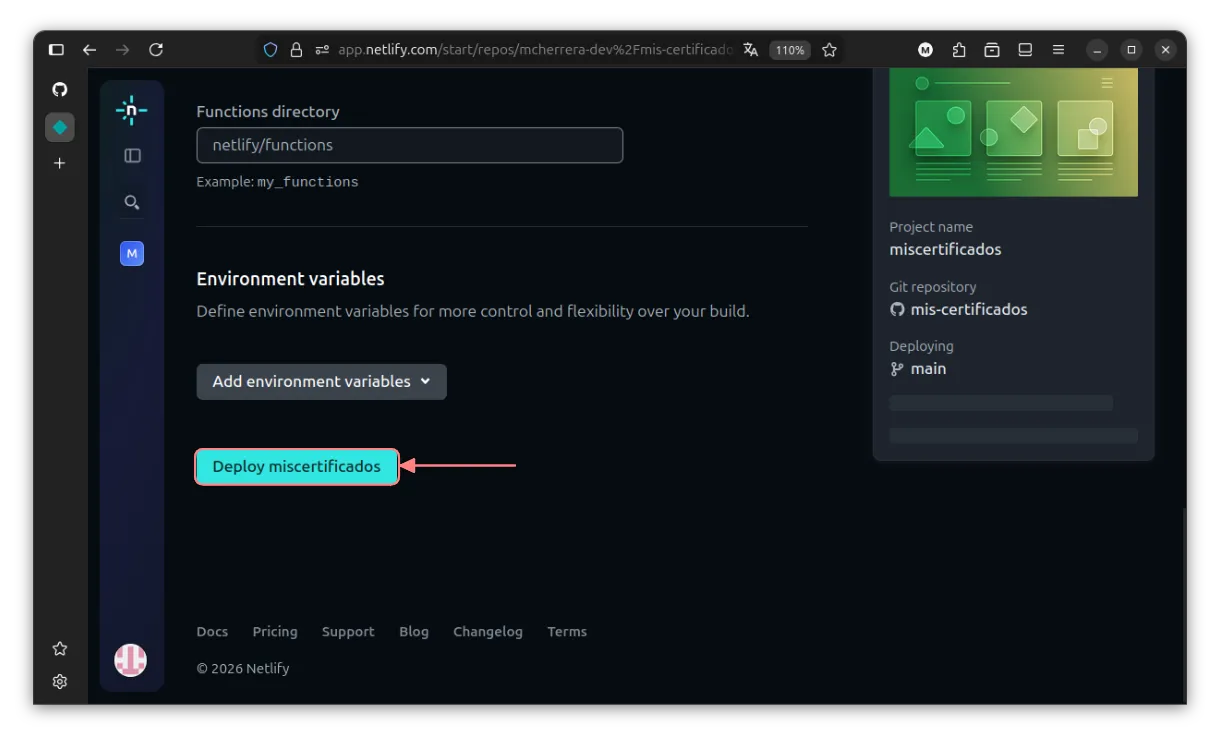This screenshot has height=740, width=1220.
Task: Go to Pricing footer link
Action: pos(275,632)
